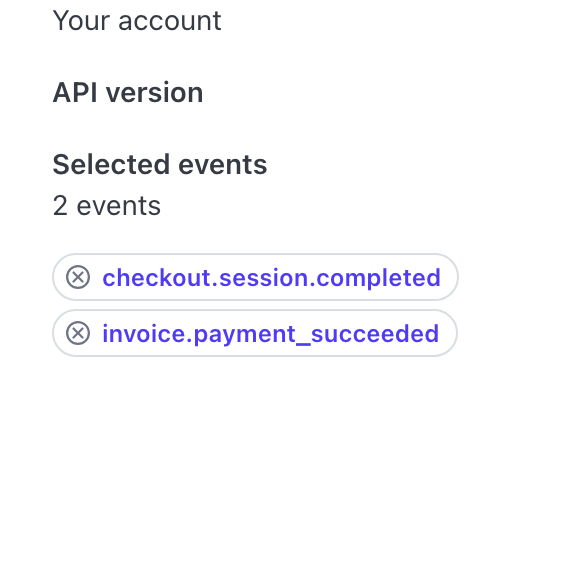Open the invoice.payment_succeeded event link
Image resolution: width=580 pixels, height=580 pixels.
point(271,334)
